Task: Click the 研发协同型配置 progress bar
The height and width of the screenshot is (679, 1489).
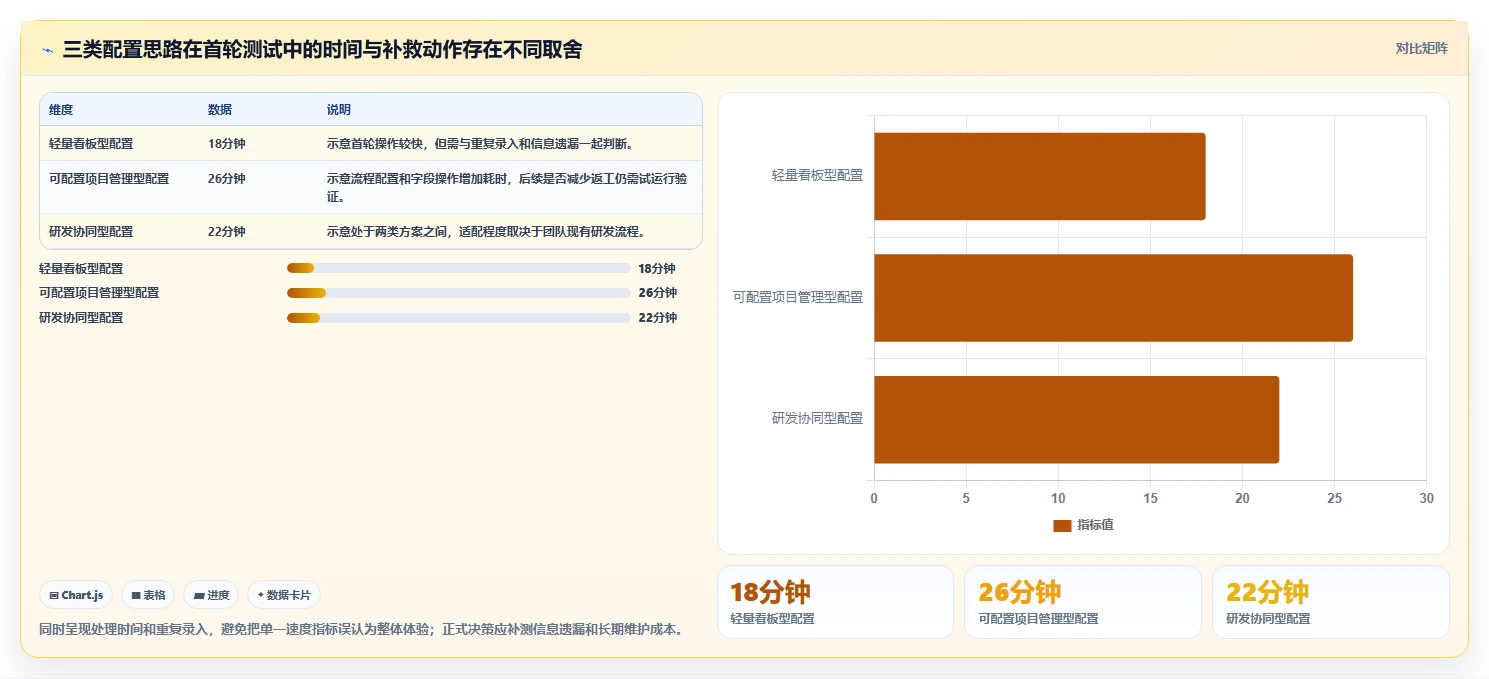Action: 458,318
